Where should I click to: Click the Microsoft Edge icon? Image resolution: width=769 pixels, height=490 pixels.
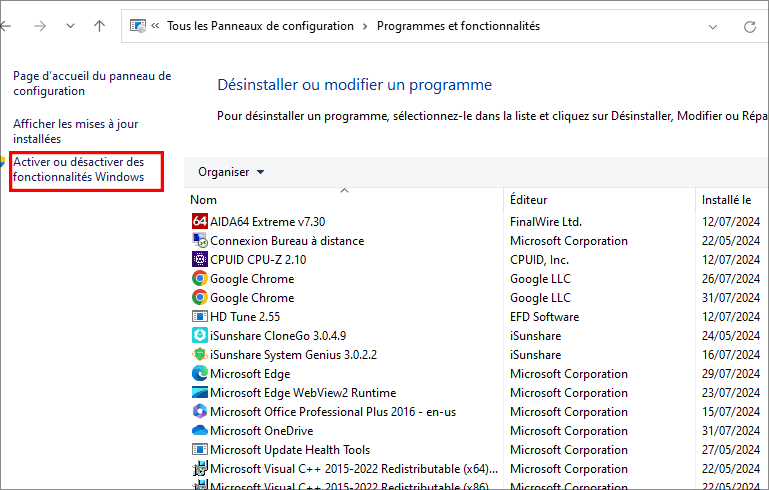(x=200, y=374)
